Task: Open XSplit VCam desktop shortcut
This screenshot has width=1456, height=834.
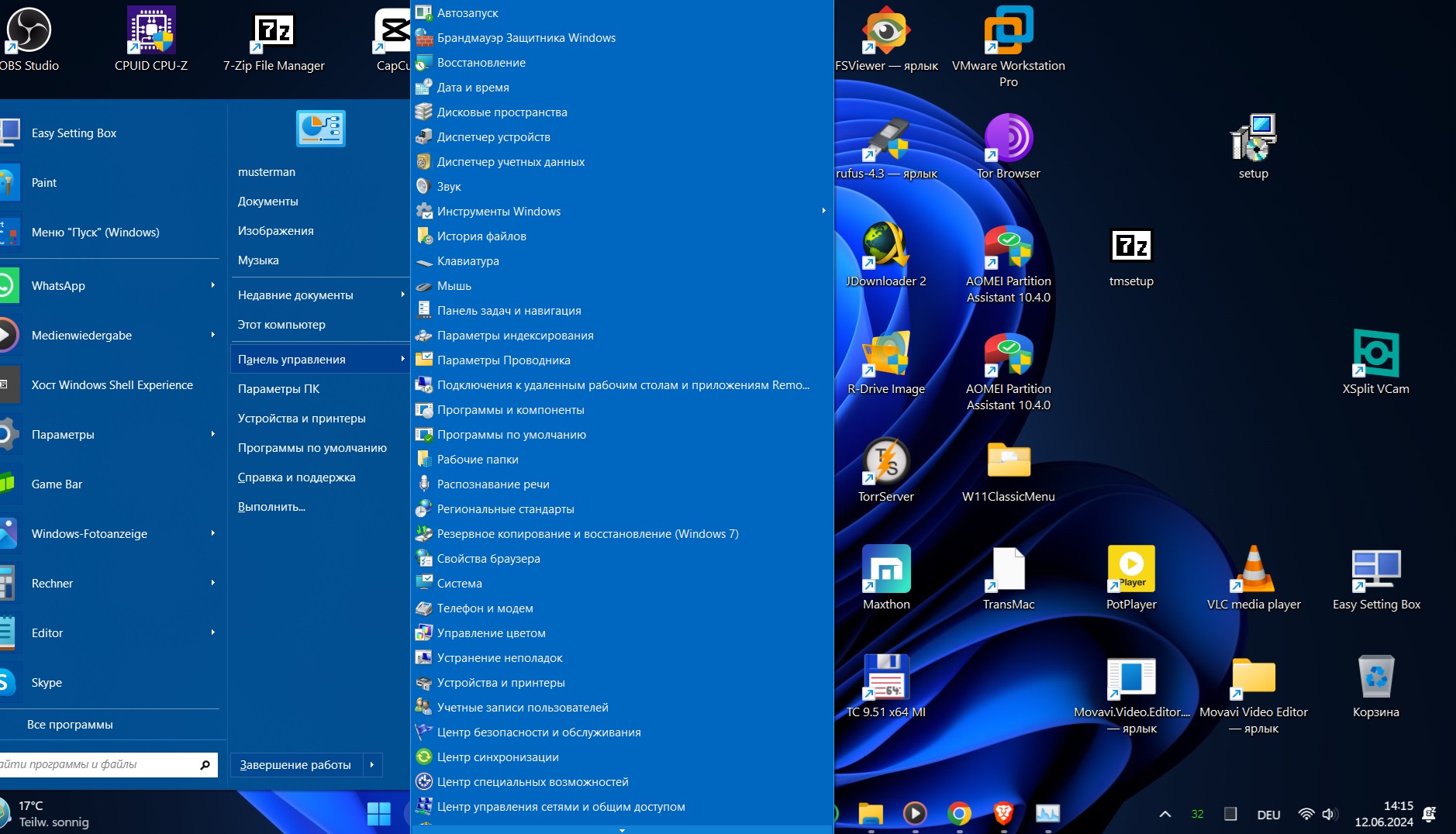Action: [x=1375, y=355]
